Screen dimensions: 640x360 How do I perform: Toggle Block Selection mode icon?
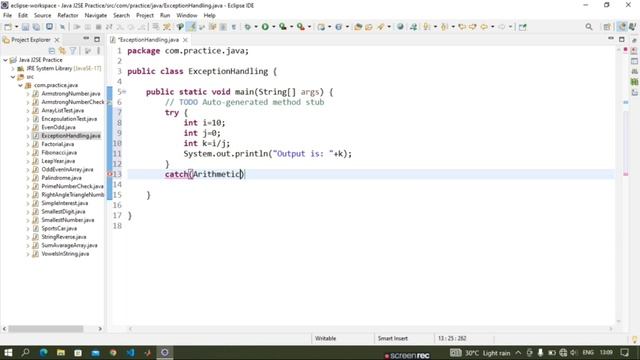[223, 27]
